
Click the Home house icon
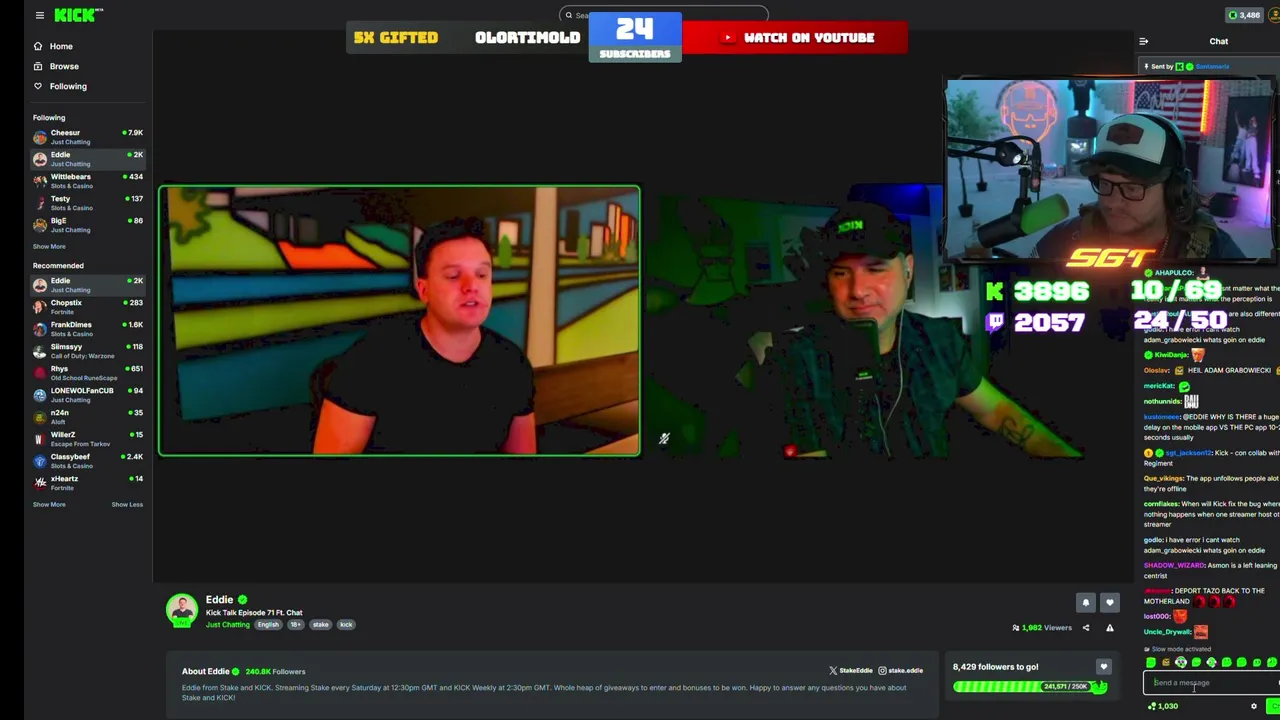pos(38,46)
